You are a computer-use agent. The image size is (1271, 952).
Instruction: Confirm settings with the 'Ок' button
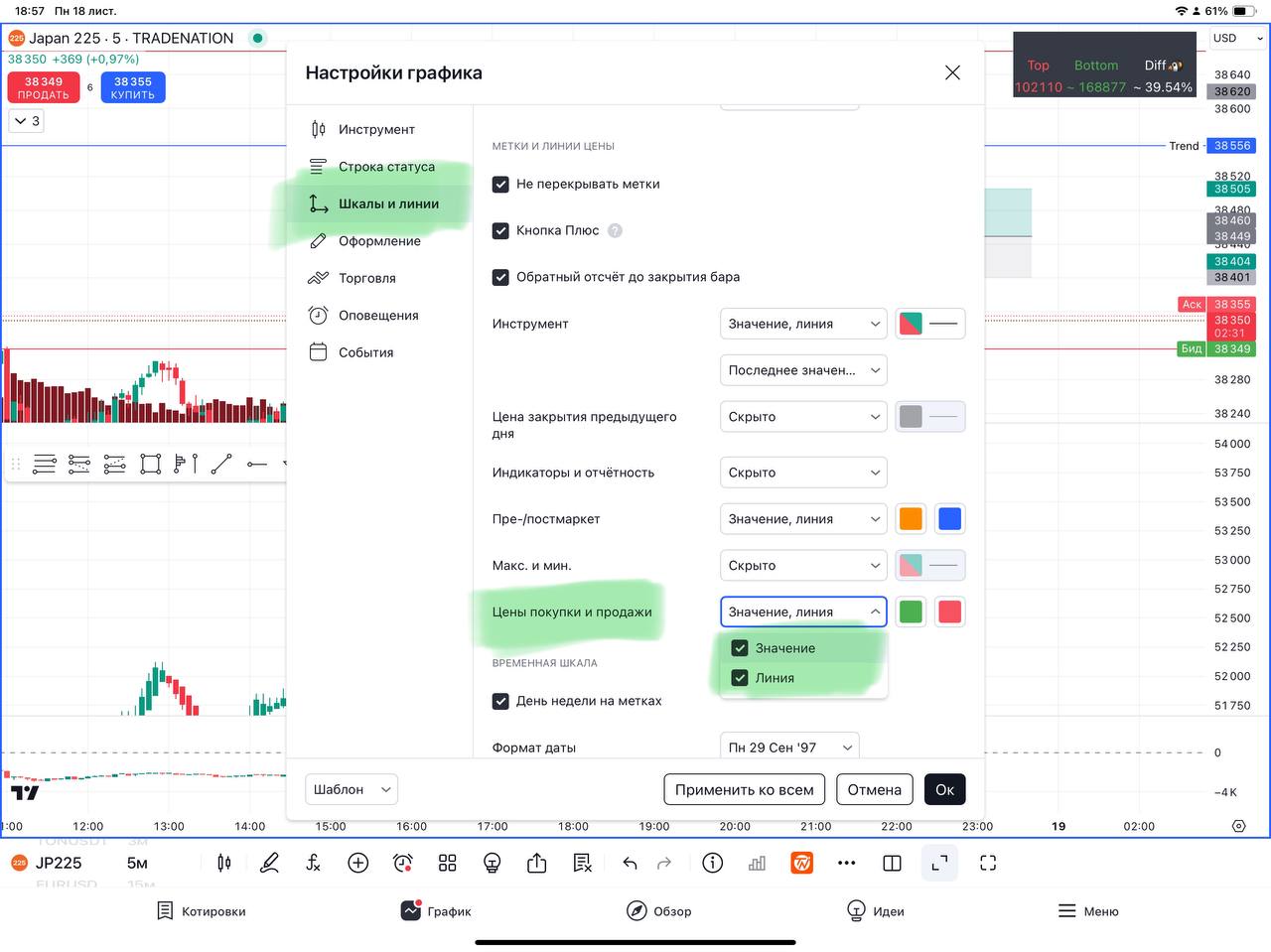click(x=945, y=790)
